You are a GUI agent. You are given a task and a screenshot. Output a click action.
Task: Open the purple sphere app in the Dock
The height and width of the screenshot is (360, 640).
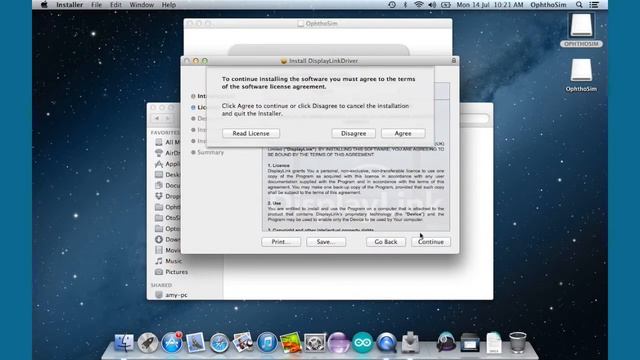(338, 342)
